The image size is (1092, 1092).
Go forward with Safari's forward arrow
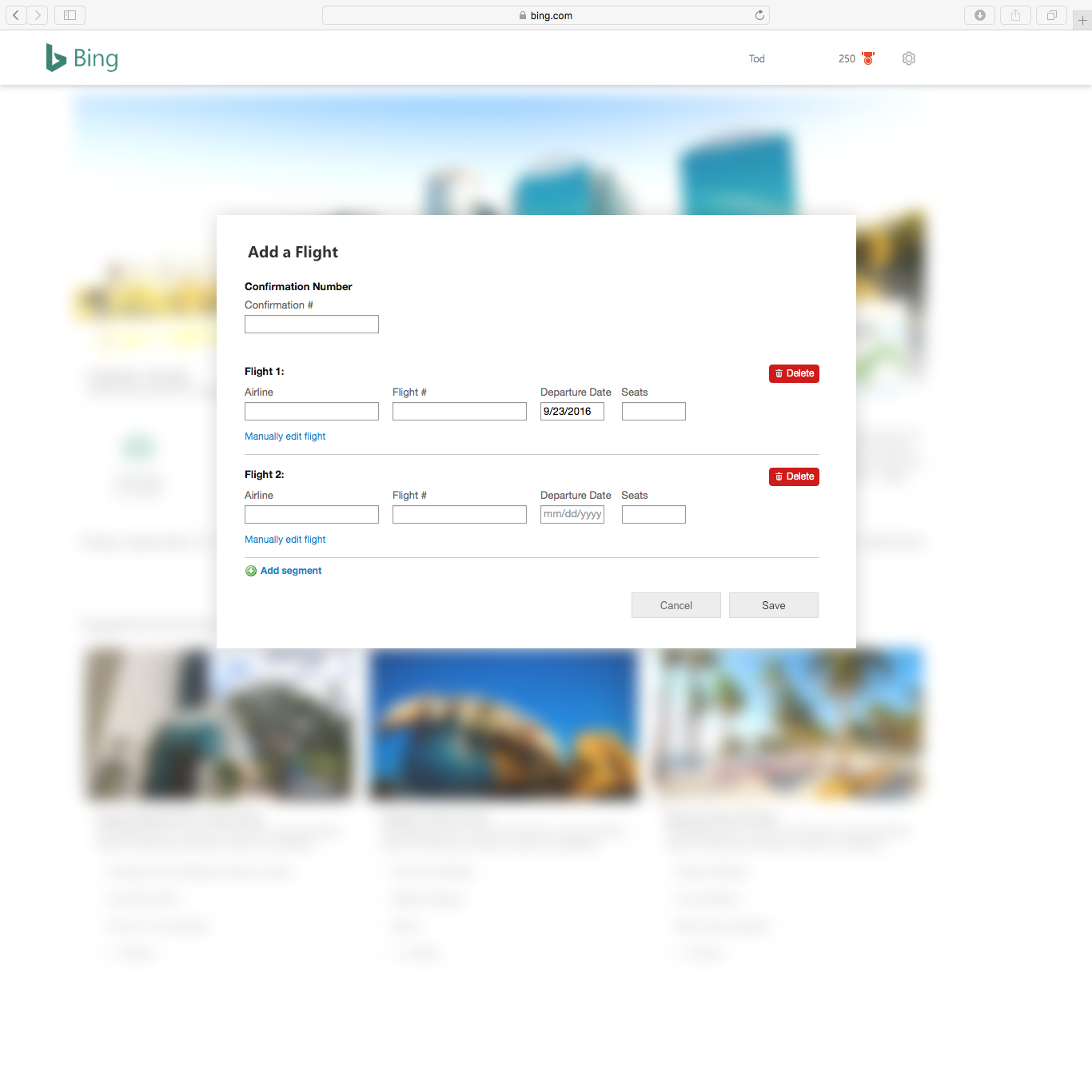click(x=38, y=15)
